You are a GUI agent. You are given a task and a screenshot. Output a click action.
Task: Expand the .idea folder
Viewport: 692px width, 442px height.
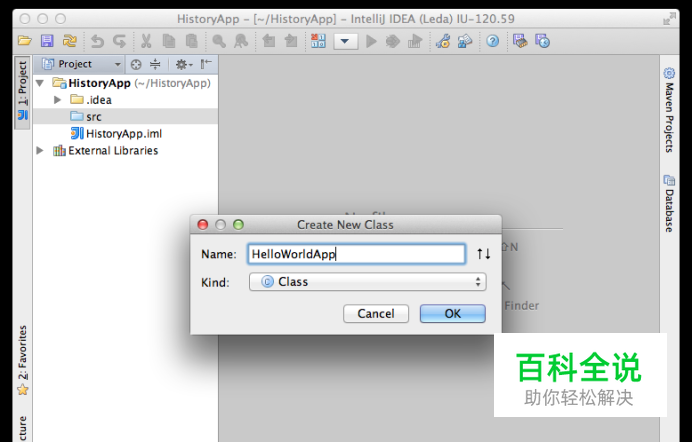click(x=57, y=100)
